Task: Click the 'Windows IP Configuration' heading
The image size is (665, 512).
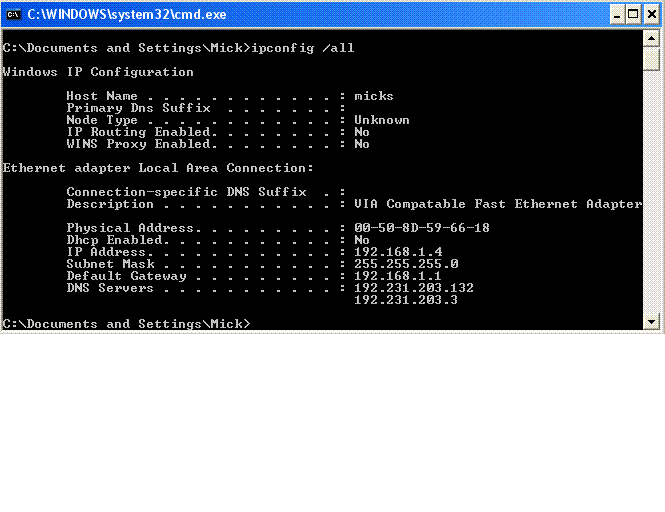Action: coord(98,72)
